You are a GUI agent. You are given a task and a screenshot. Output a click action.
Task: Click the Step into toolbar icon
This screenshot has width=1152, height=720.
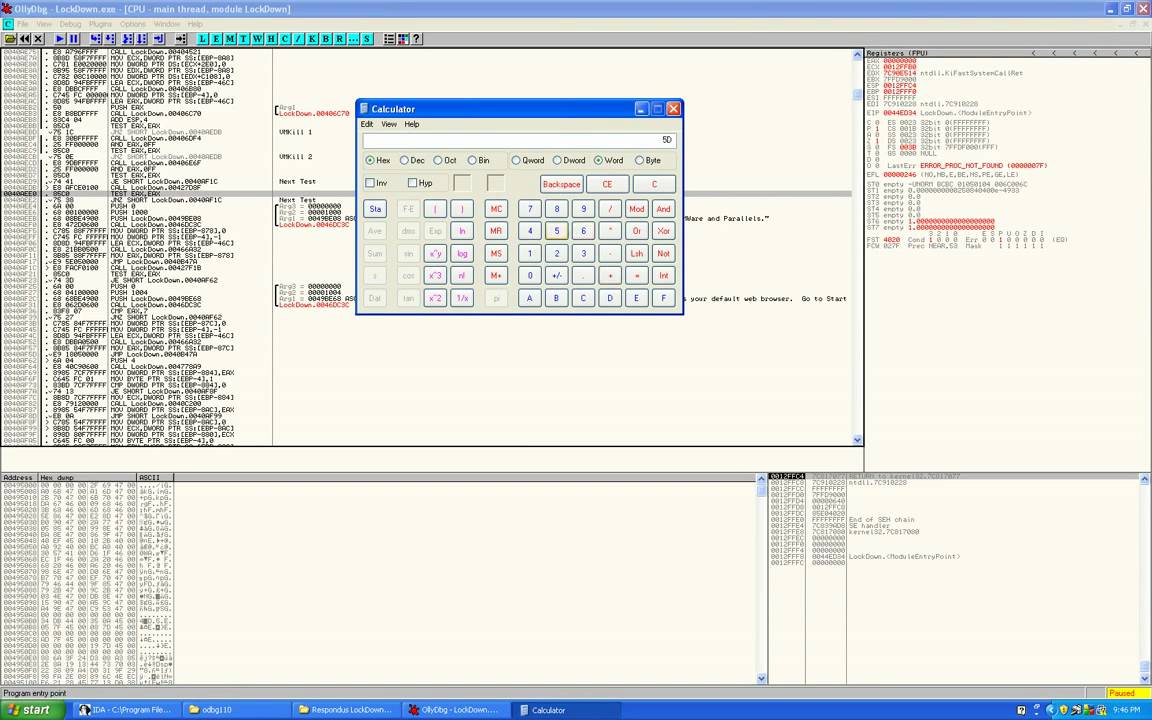(96, 39)
